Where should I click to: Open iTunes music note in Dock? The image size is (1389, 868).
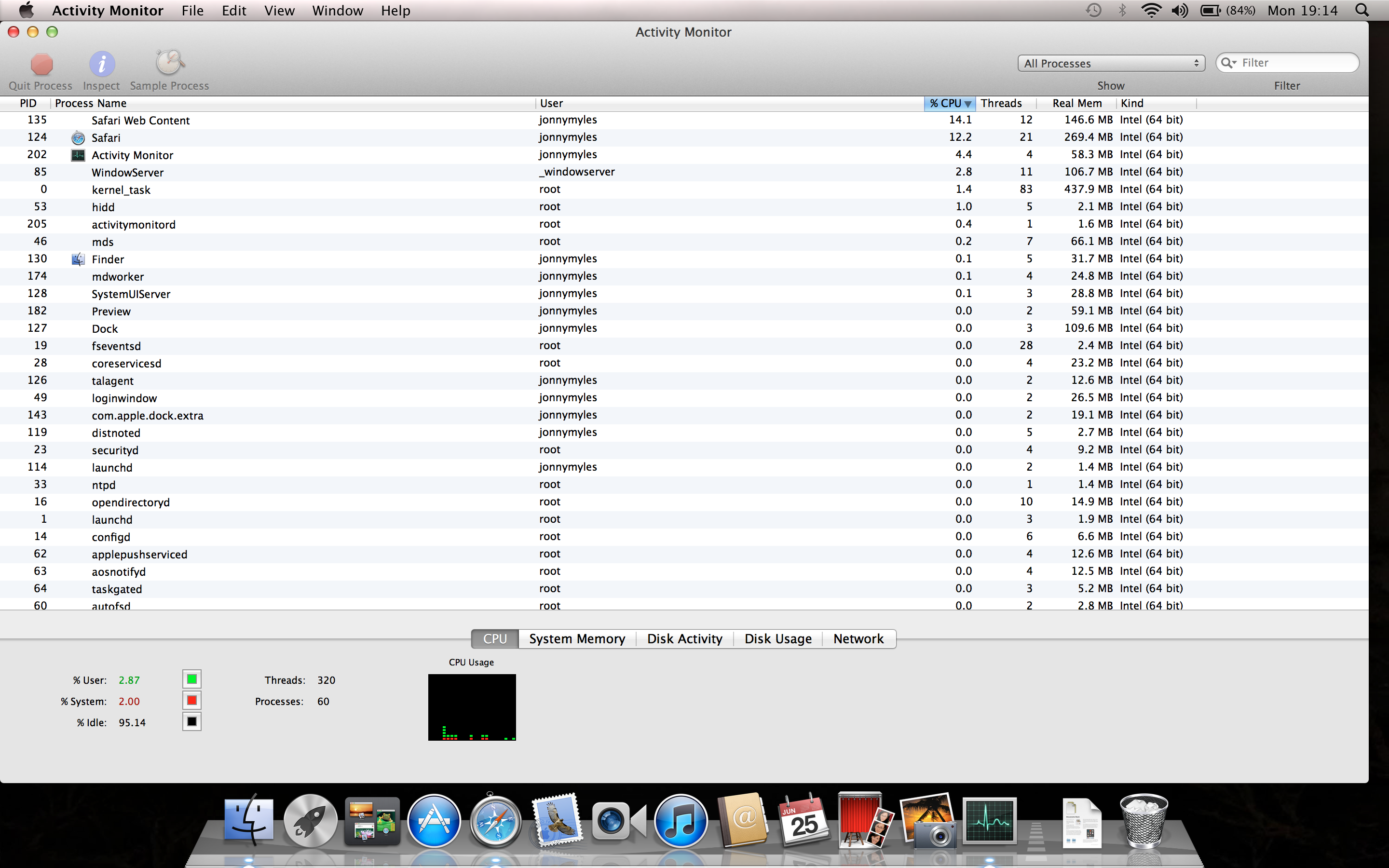click(681, 821)
